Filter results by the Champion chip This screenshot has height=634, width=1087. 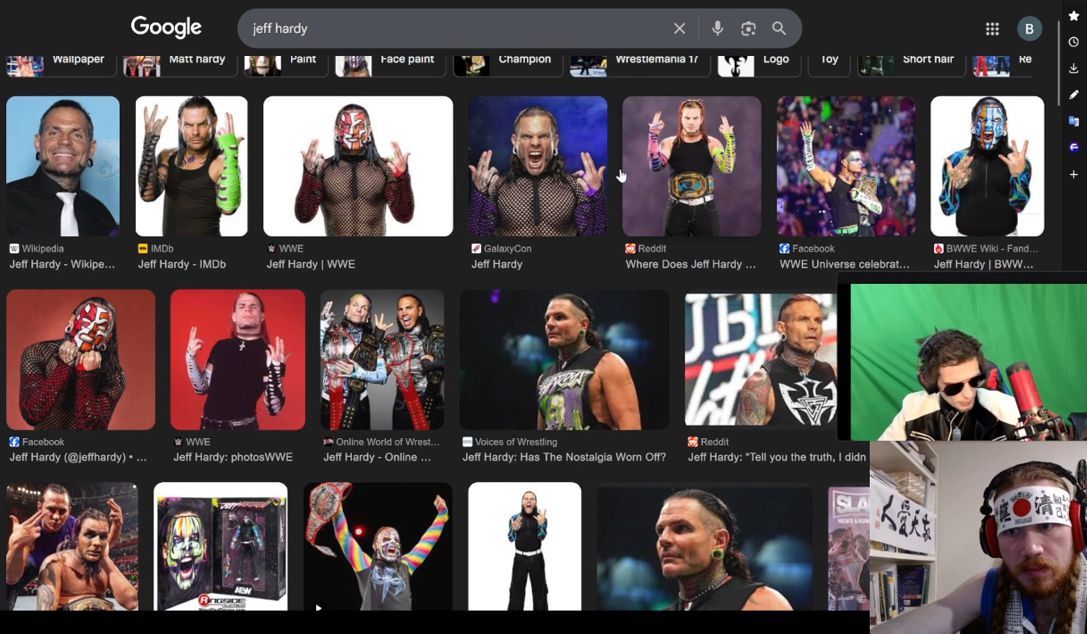pos(505,63)
